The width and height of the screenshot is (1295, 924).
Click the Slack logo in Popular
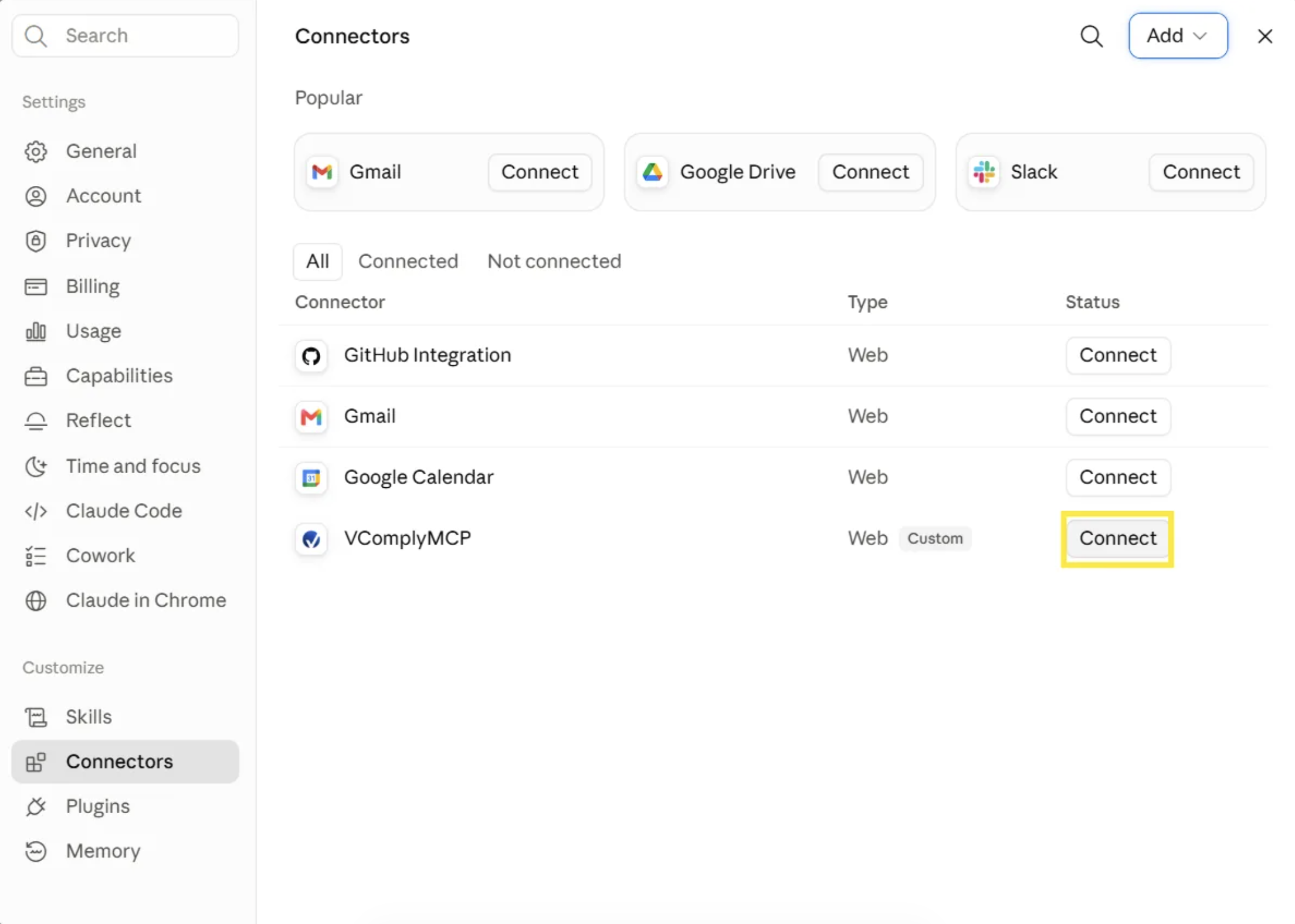[984, 172]
